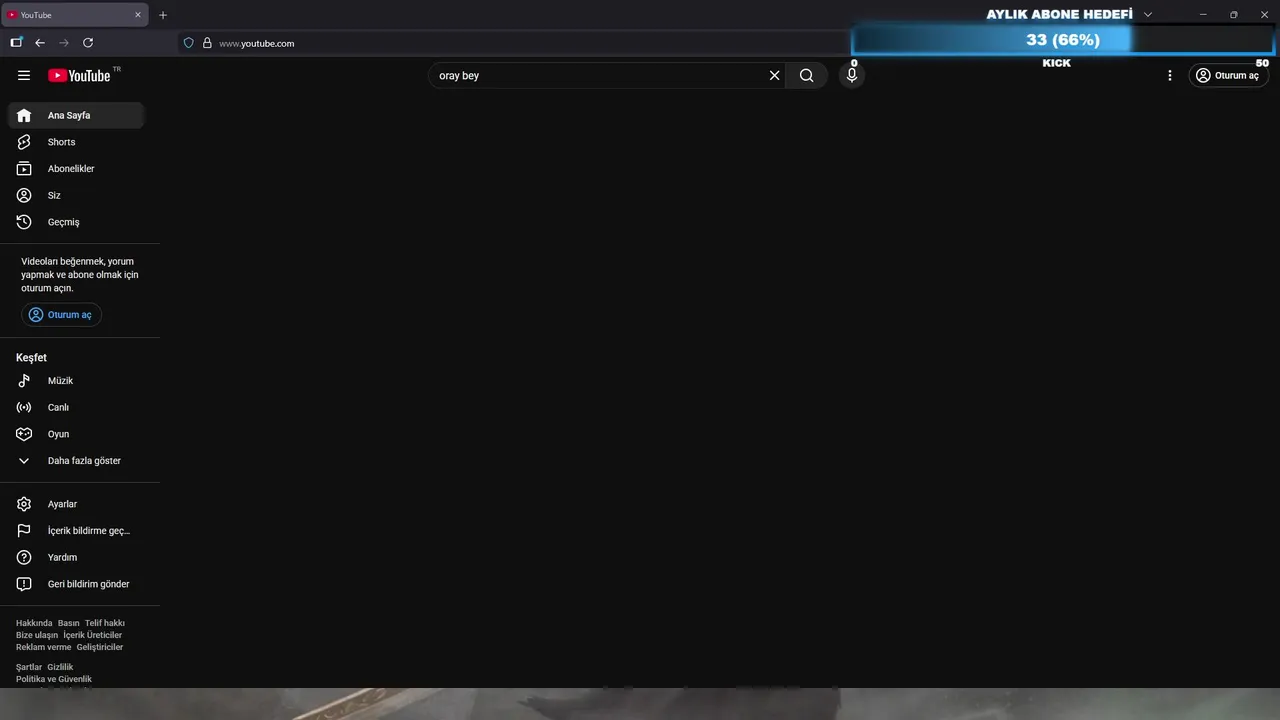The height and width of the screenshot is (720, 1280).
Task: Click the KICK label under goal bar
Action: point(1056,63)
